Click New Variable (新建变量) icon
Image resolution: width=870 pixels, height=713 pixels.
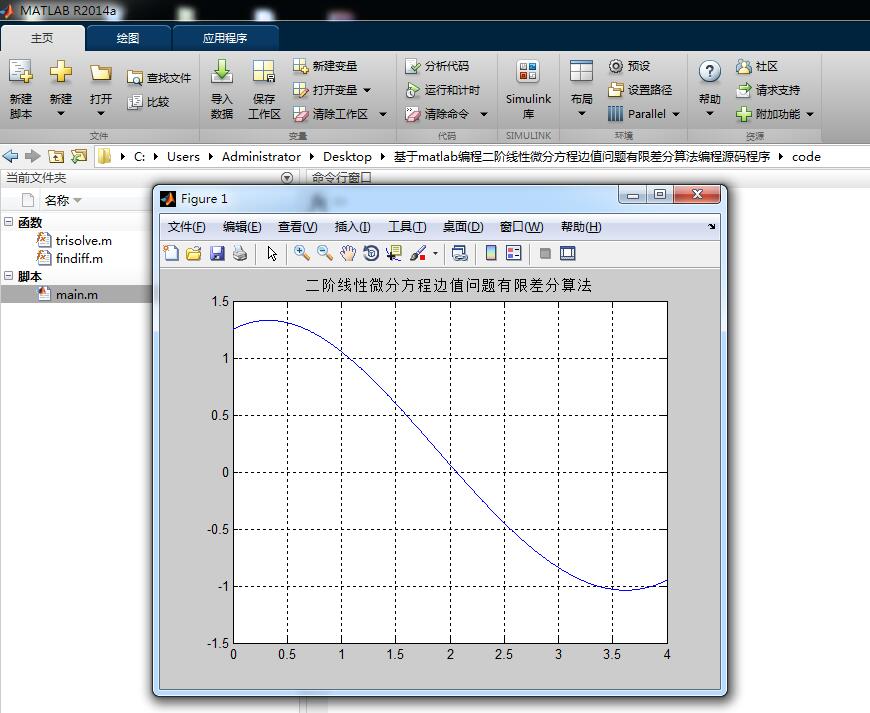(300, 66)
